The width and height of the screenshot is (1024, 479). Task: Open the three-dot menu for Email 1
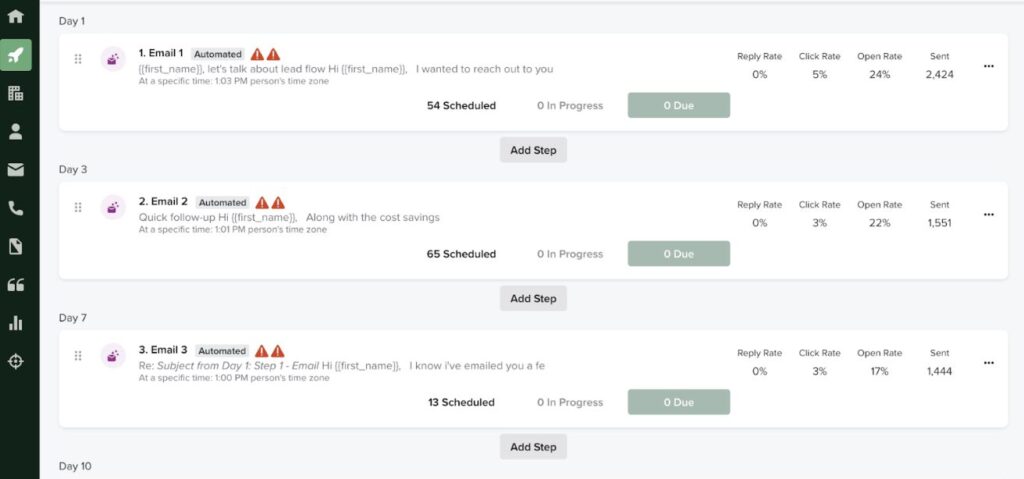pyautogui.click(x=989, y=66)
